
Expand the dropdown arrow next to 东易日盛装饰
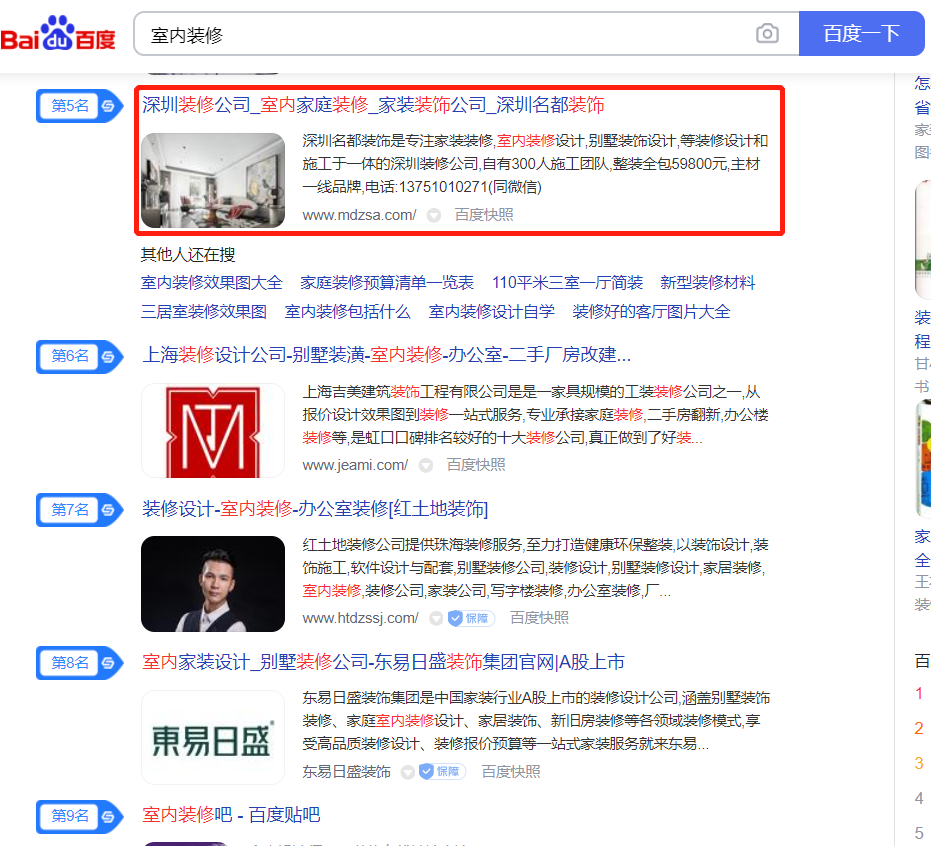407,772
